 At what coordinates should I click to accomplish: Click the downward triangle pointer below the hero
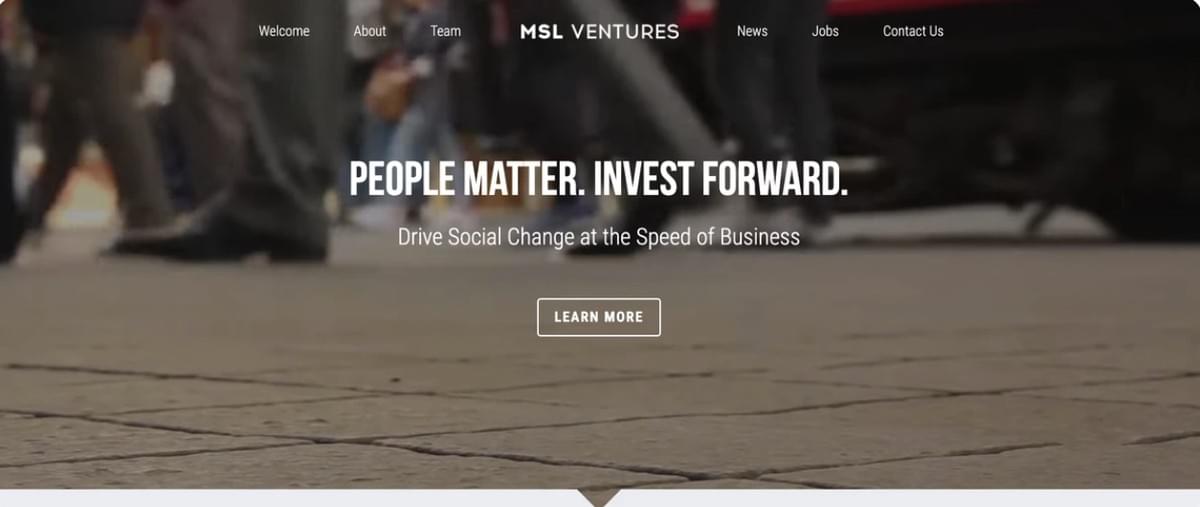click(x=599, y=497)
